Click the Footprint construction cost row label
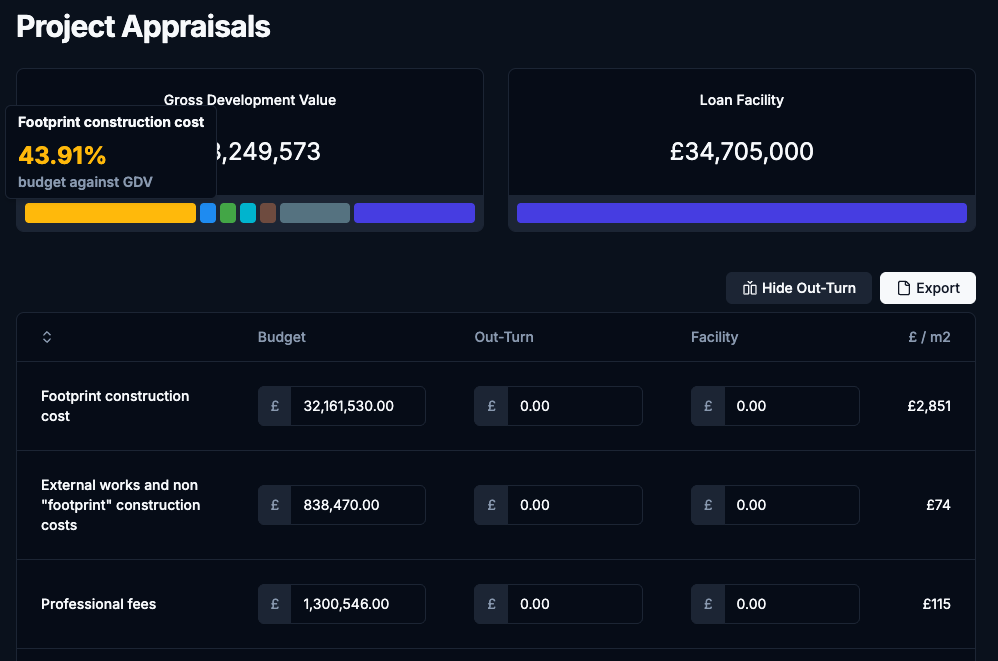This screenshot has height=661, width=998. [x=115, y=406]
